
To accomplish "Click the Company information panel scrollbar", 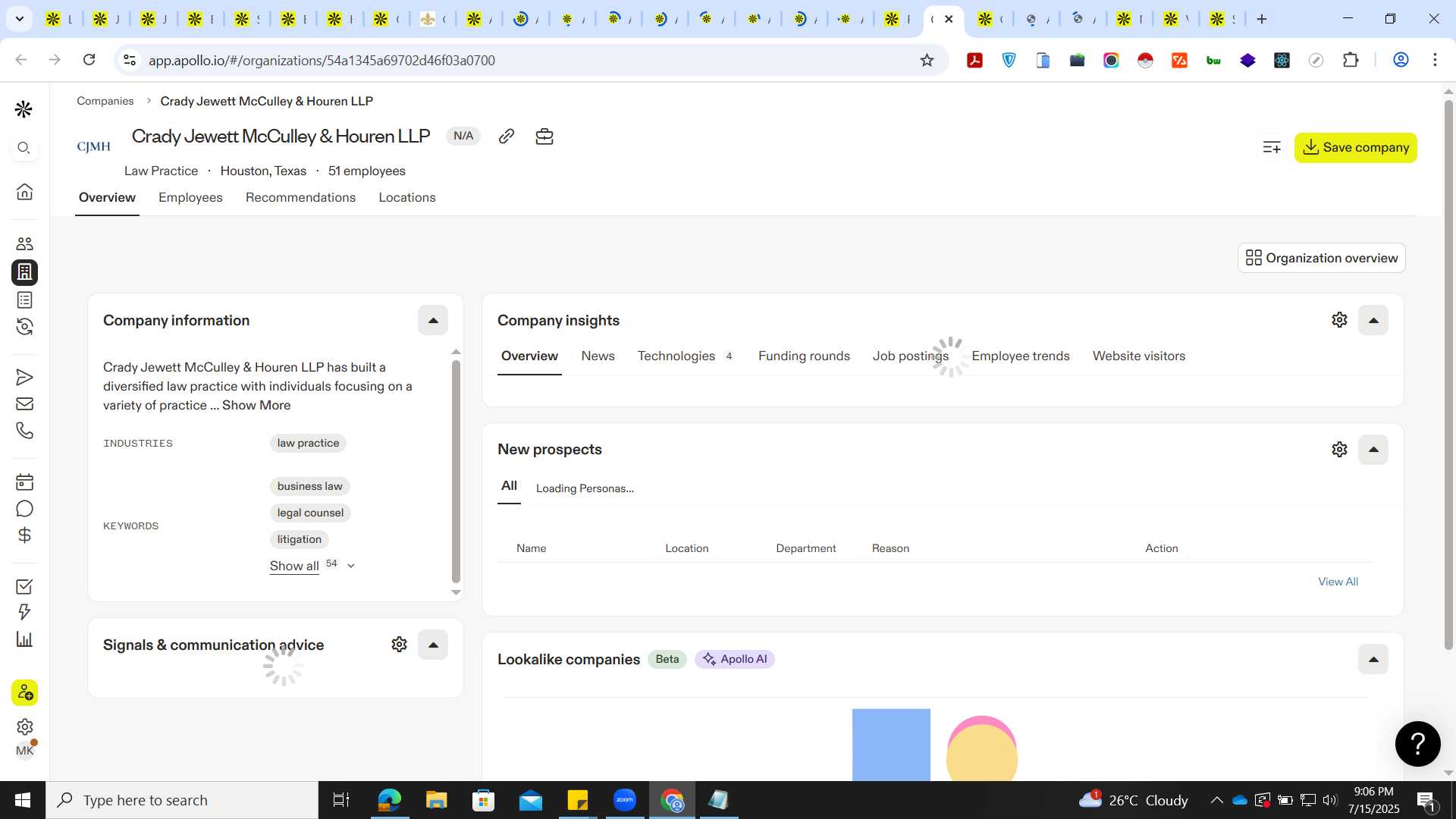I will click(456, 470).
